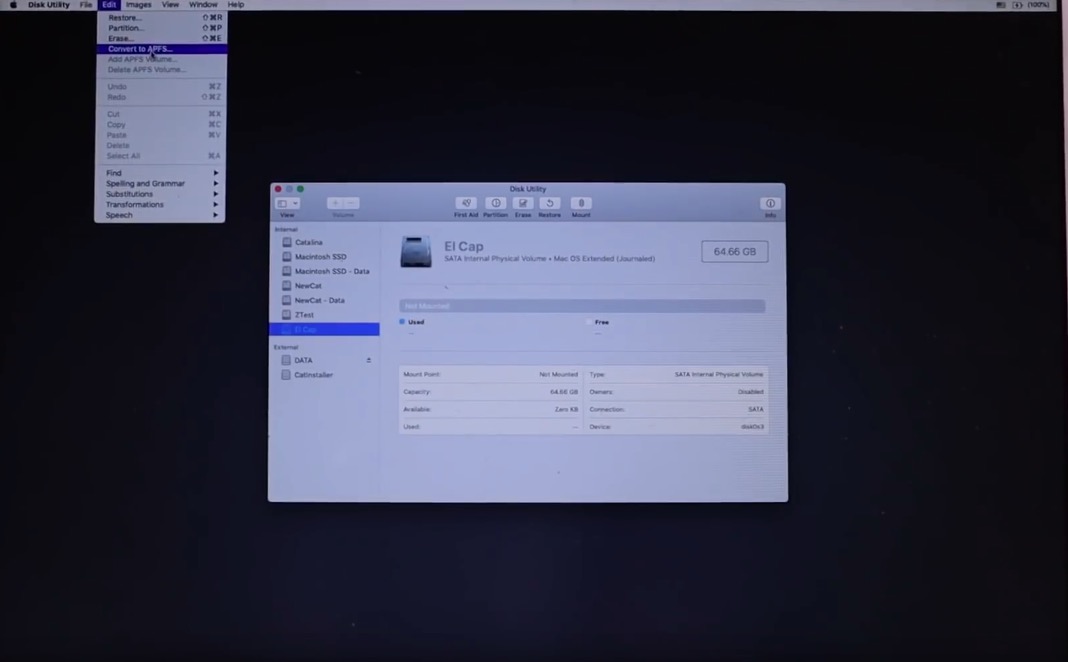
Task: Click the Owners value Disabled
Action: [751, 392]
